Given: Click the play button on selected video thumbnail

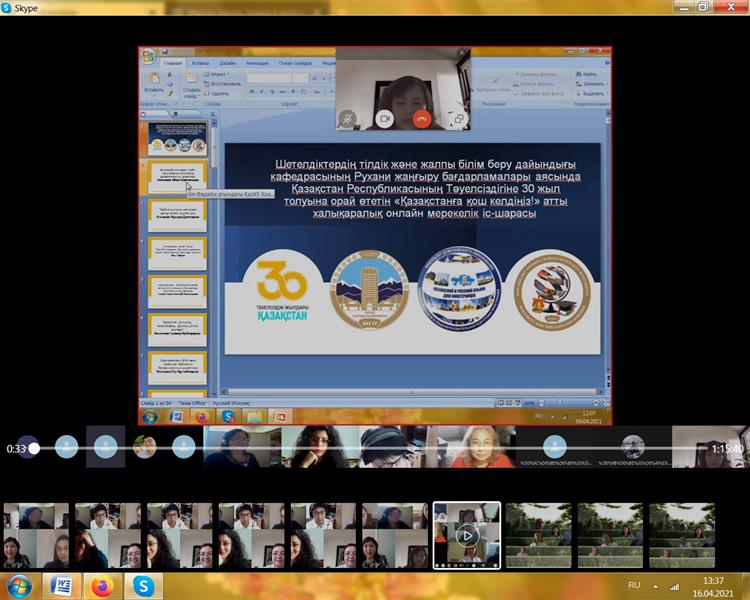Looking at the screenshot, I should click(466, 535).
